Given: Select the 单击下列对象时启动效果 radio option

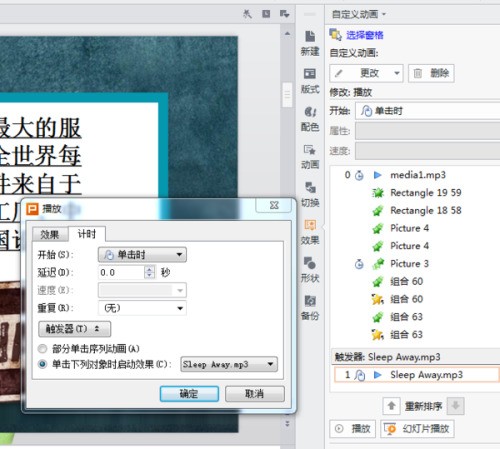Looking at the screenshot, I should point(42,364).
